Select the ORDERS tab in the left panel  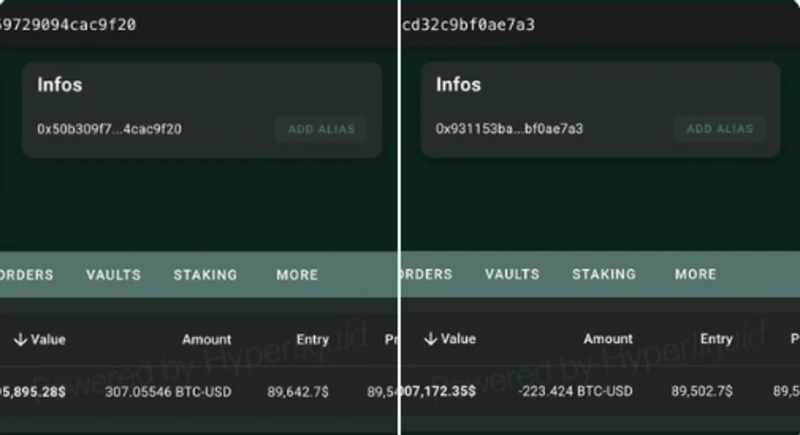tap(27, 274)
